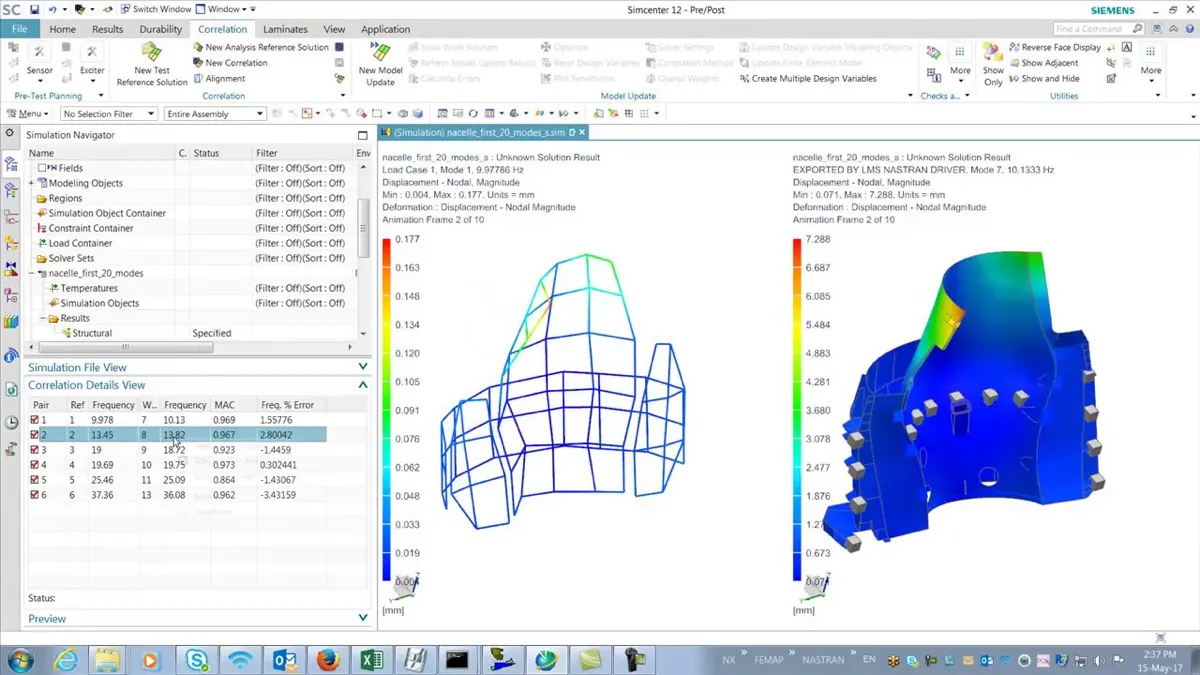Select Regions in Simulation Navigator

pos(65,198)
